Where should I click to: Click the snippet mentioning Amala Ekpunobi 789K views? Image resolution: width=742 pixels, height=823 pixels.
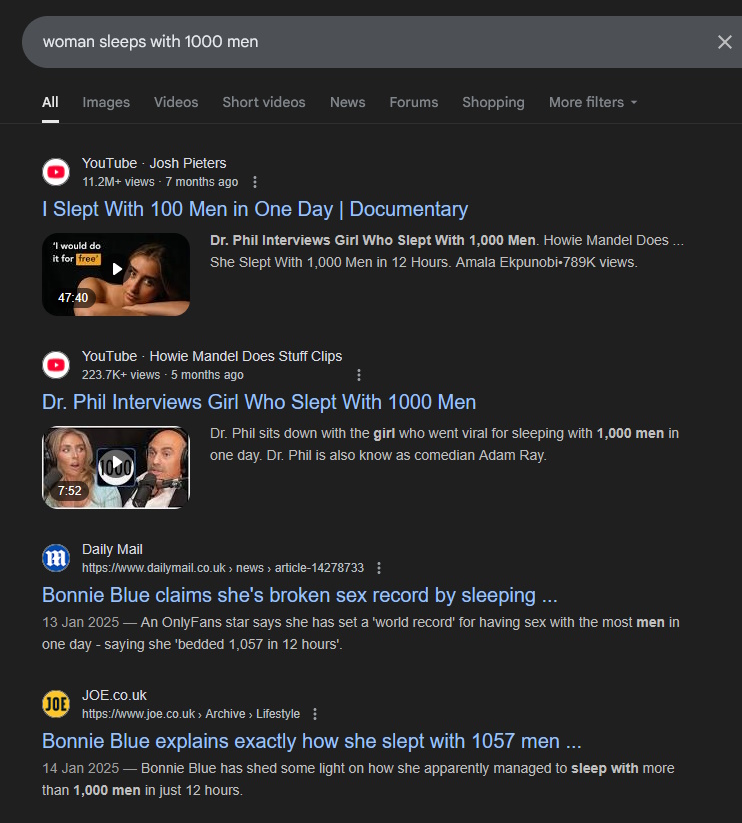pyautogui.click(x=447, y=251)
